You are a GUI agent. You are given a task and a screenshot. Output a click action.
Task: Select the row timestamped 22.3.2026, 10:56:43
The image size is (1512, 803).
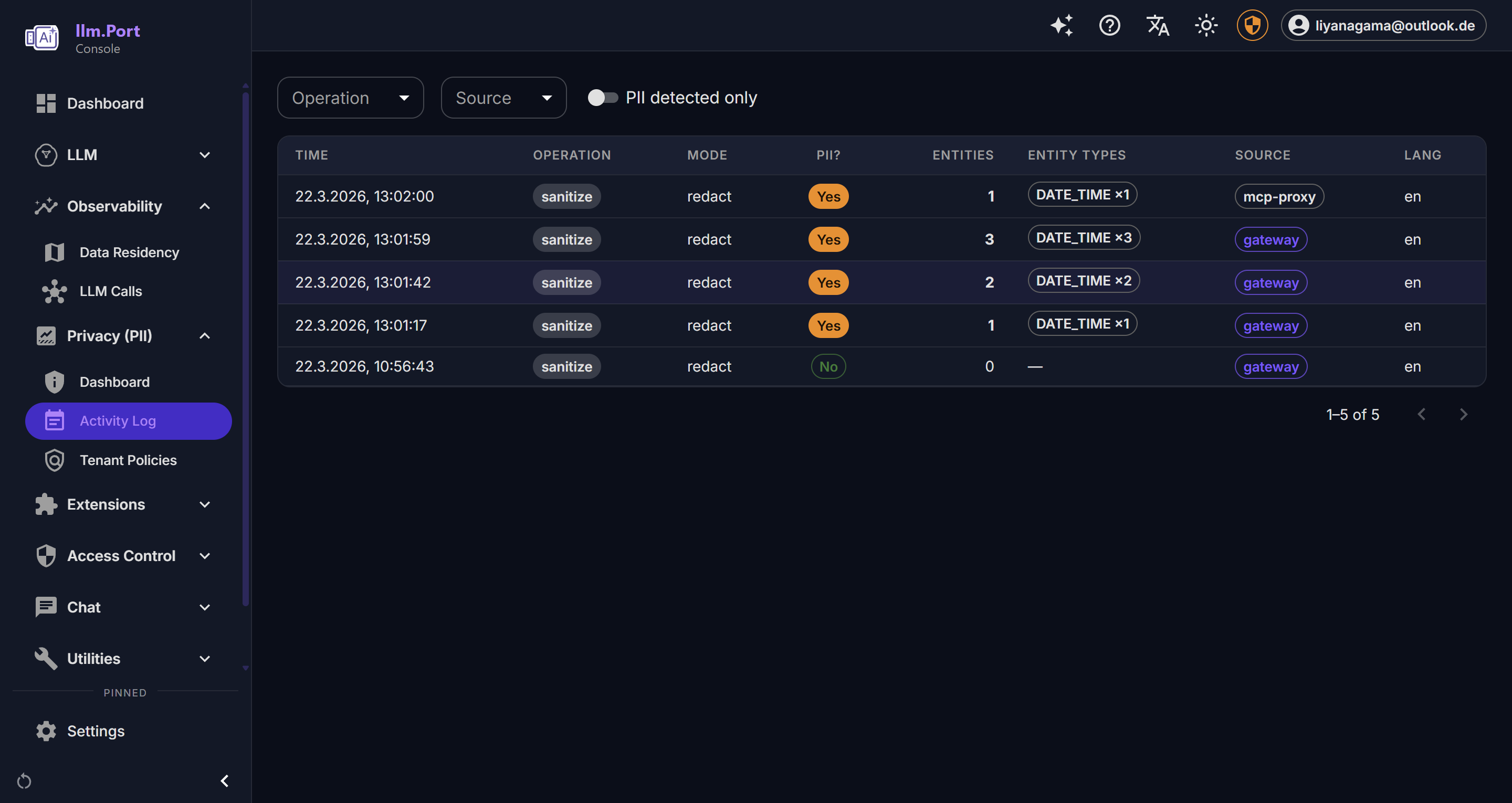pyautogui.click(x=881, y=366)
